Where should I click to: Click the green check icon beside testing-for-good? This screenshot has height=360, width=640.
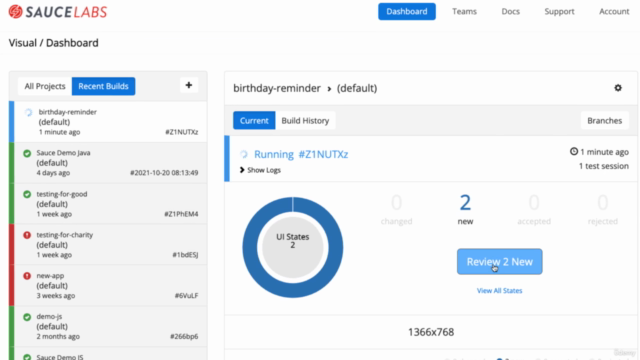pyautogui.click(x=27, y=194)
